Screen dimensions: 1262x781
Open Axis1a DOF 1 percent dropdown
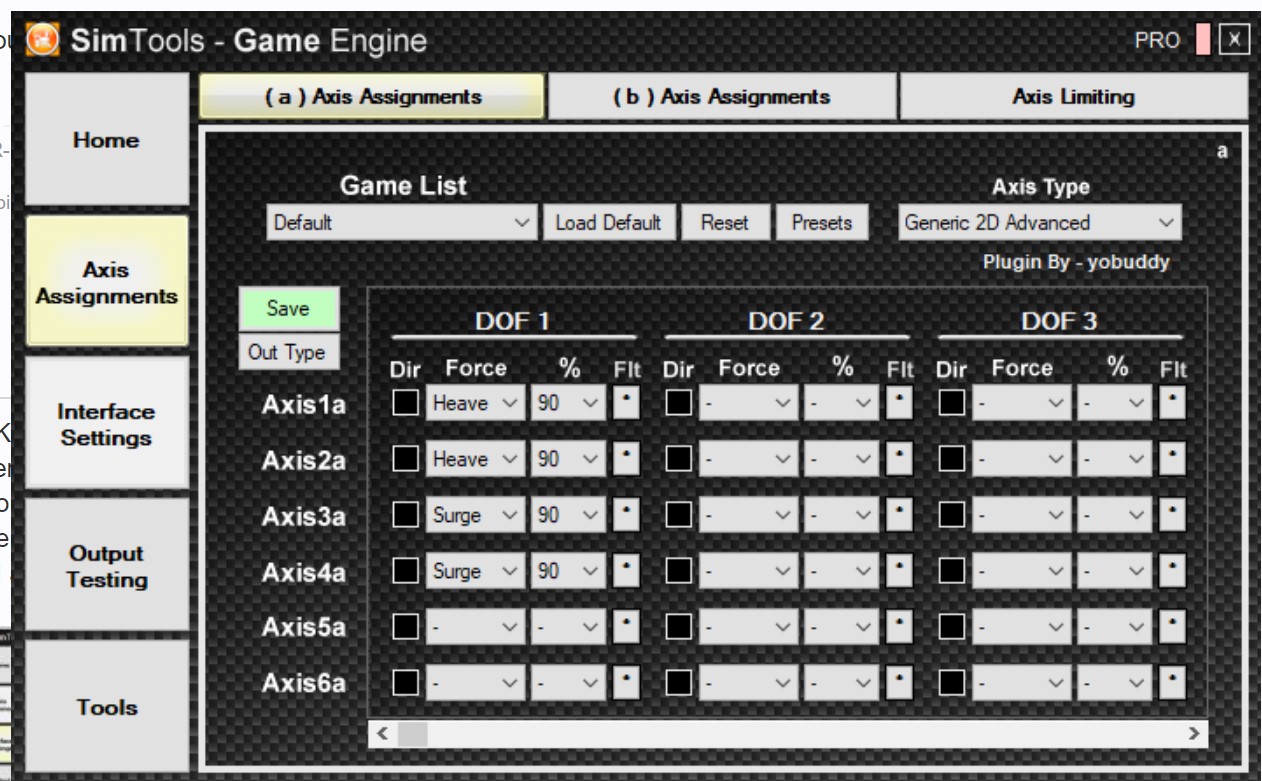click(568, 403)
